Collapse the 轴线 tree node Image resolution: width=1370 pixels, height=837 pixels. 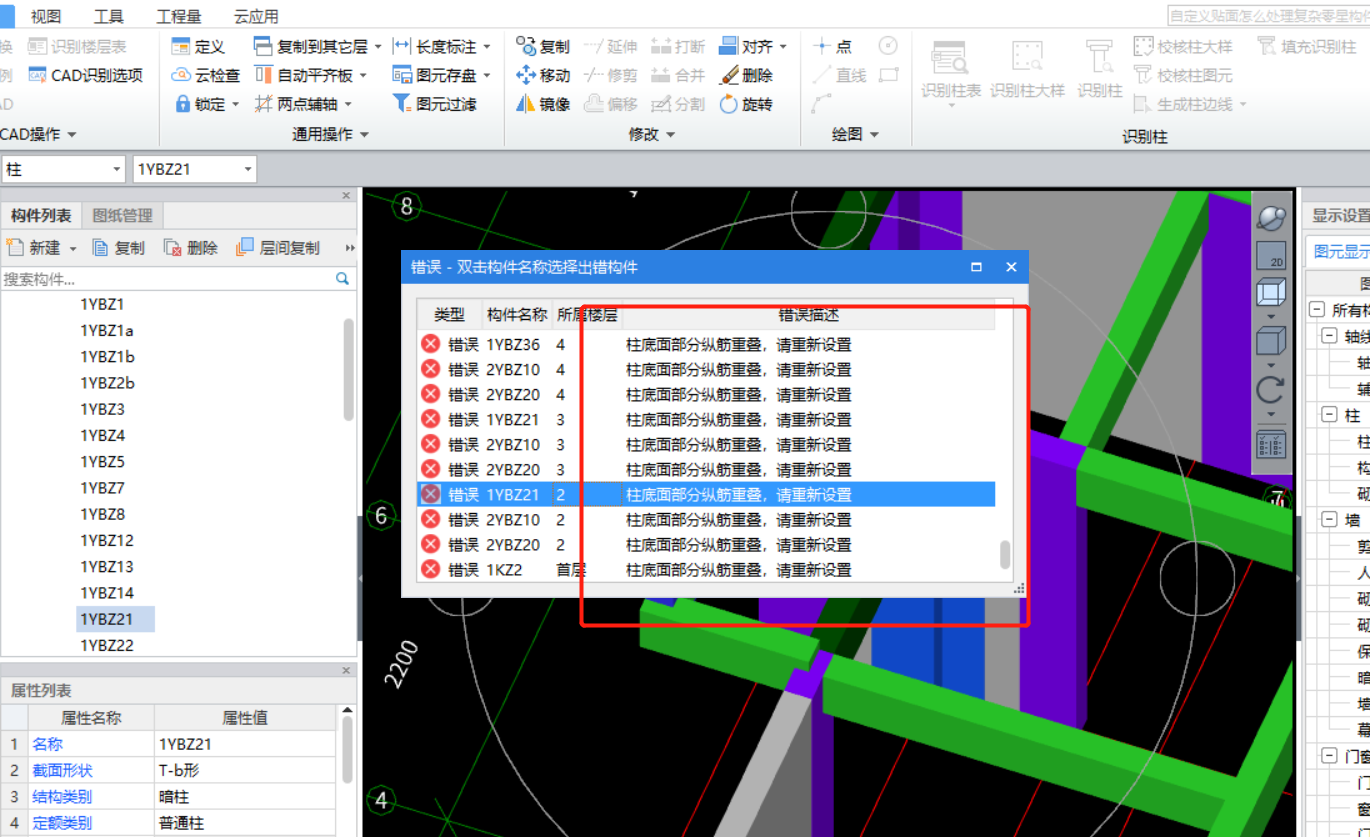[x=1329, y=336]
